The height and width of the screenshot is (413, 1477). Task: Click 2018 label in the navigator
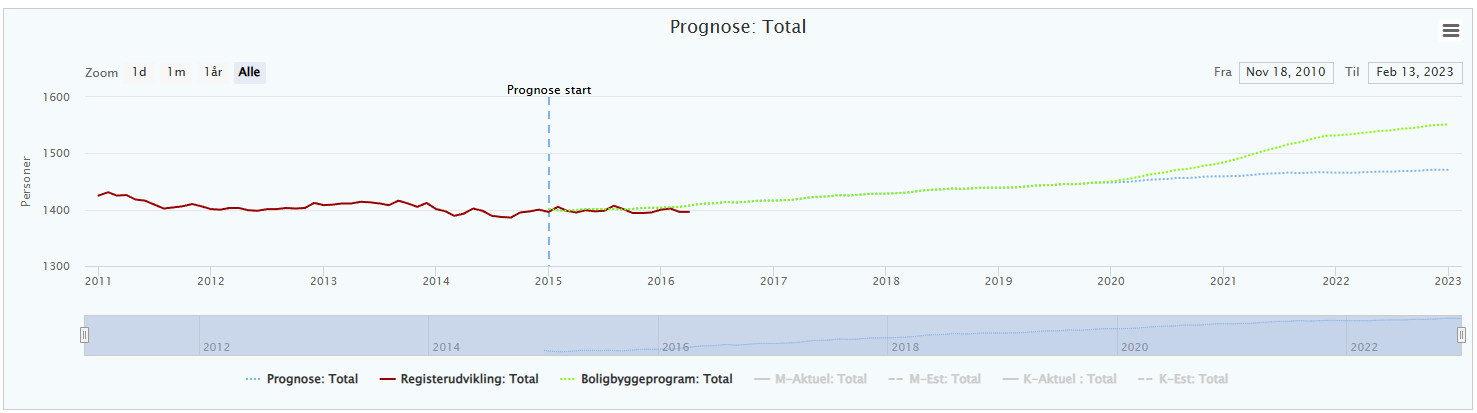pyautogui.click(x=905, y=347)
